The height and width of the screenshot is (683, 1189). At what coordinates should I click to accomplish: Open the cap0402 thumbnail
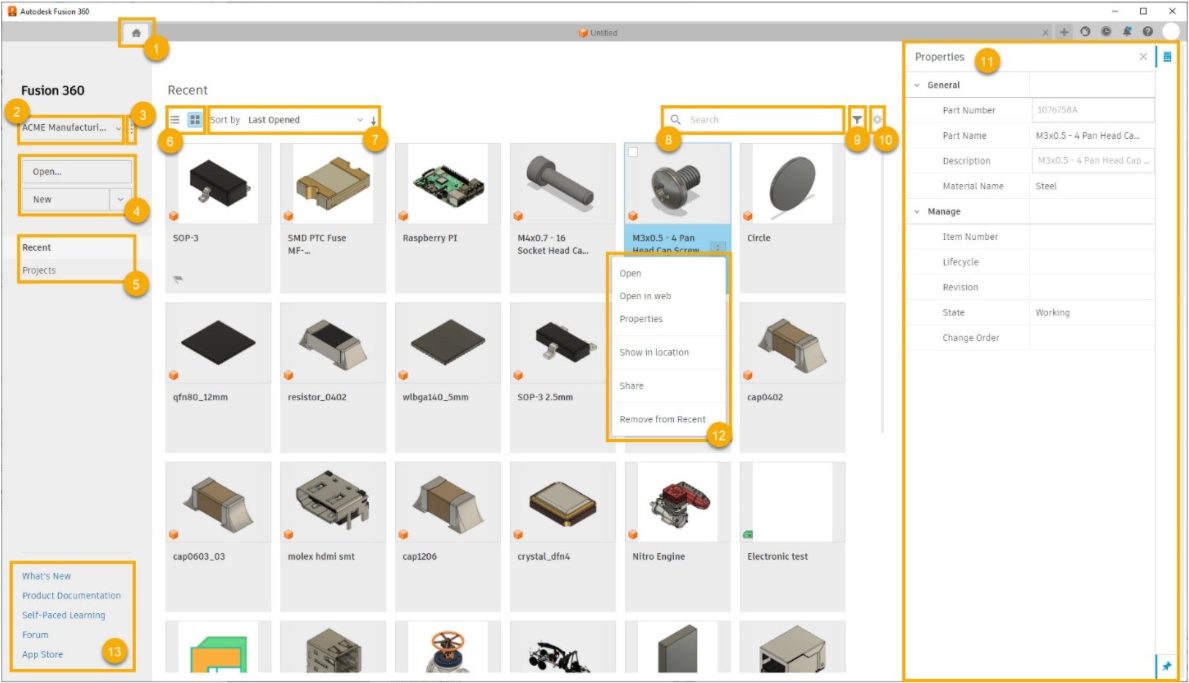pyautogui.click(x=792, y=343)
